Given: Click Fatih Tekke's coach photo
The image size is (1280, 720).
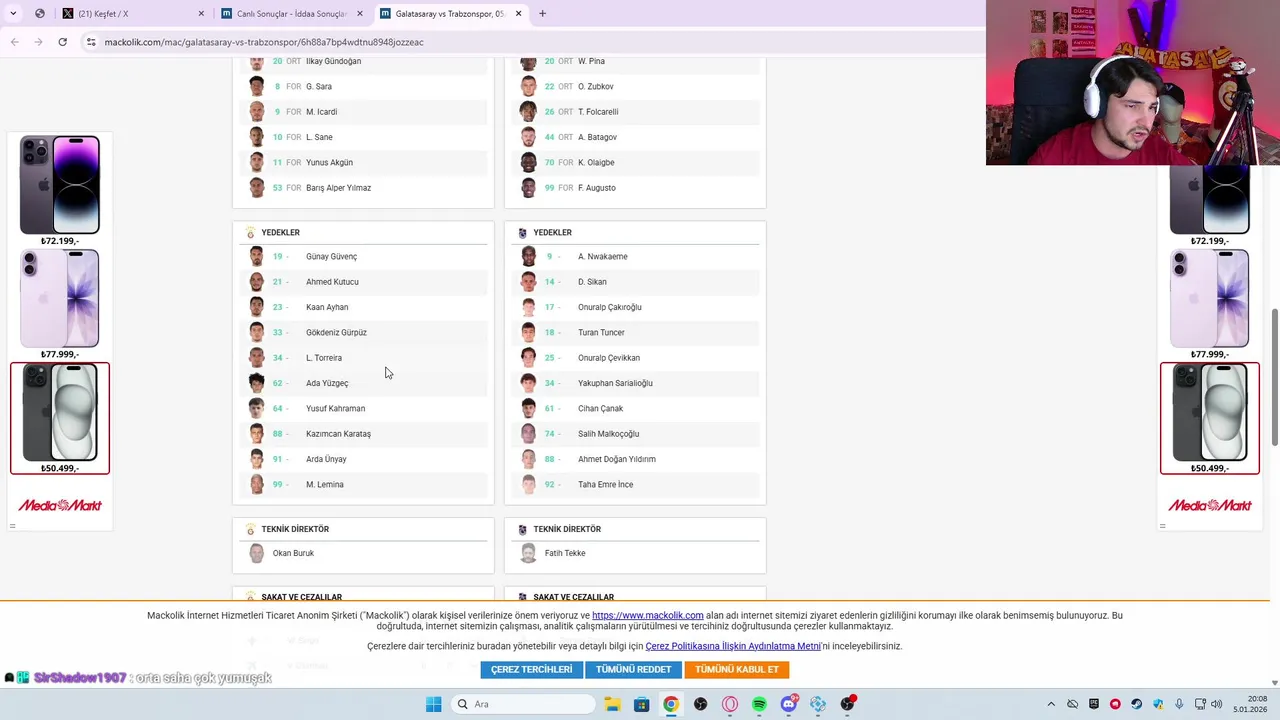Looking at the screenshot, I should pyautogui.click(x=528, y=553).
